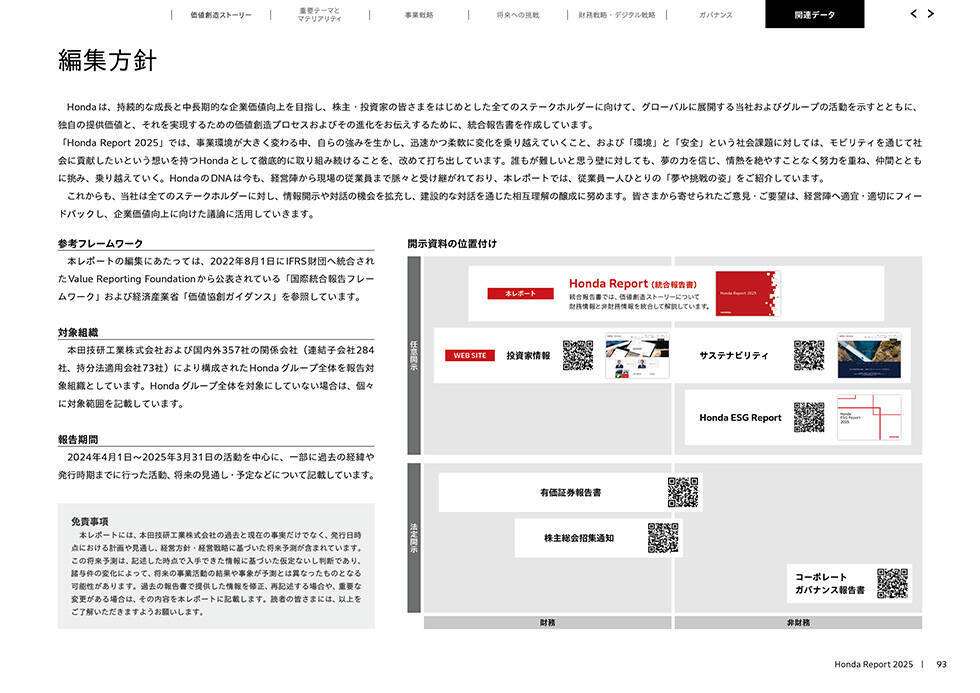Open the 重要テーマとマテリアリティ tab
This screenshot has width=980, height=693.
point(320,15)
